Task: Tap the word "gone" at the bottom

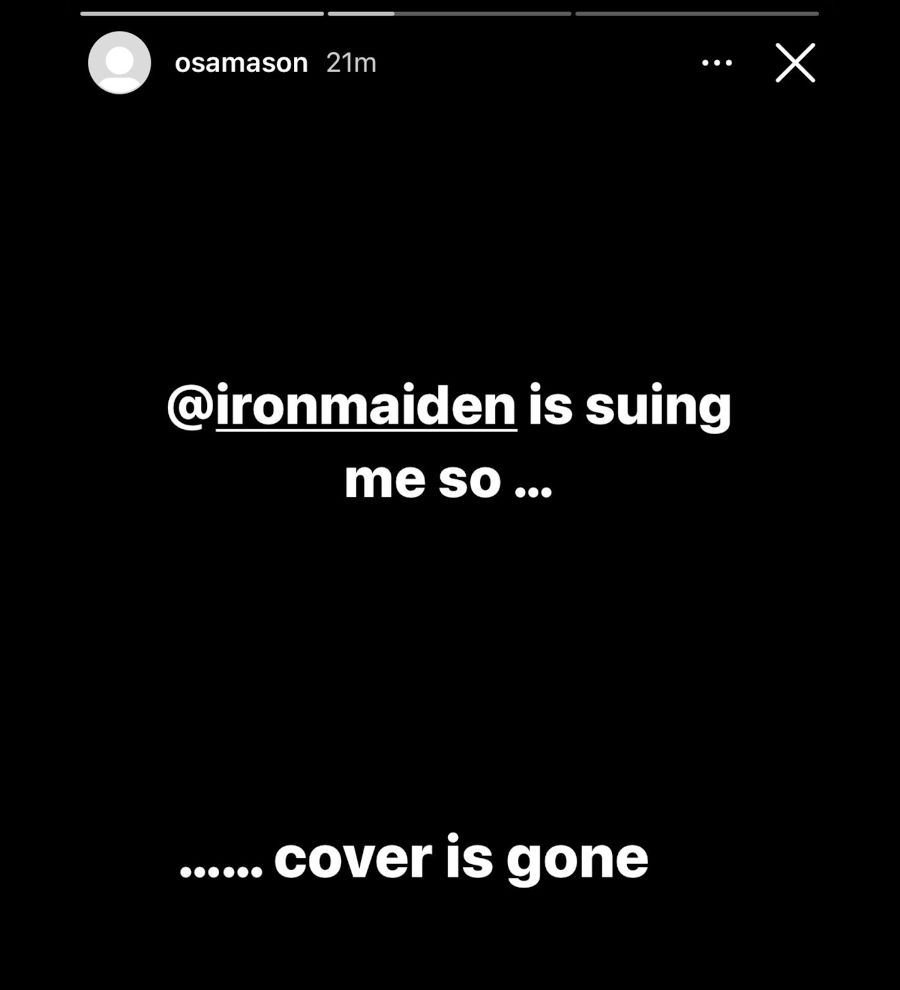Action: click(x=577, y=861)
